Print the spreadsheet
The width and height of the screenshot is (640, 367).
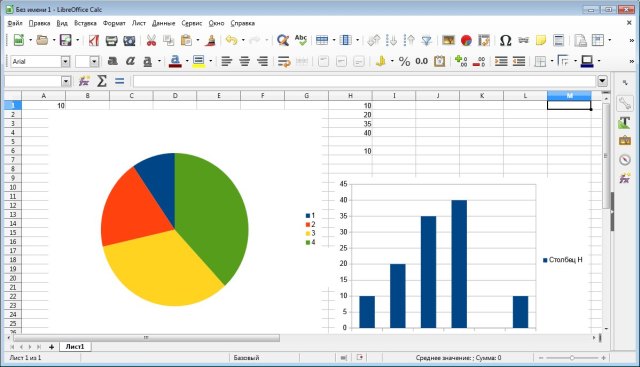click(111, 40)
